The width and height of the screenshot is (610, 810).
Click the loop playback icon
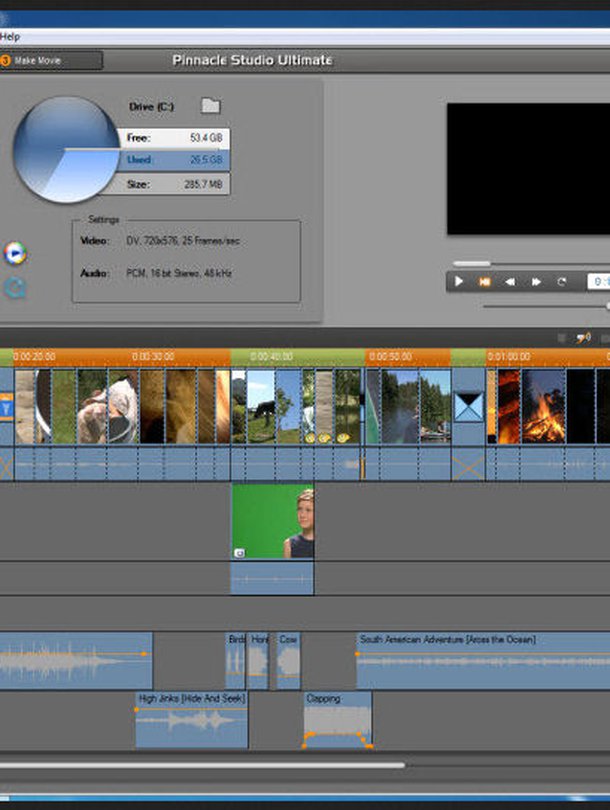(562, 282)
